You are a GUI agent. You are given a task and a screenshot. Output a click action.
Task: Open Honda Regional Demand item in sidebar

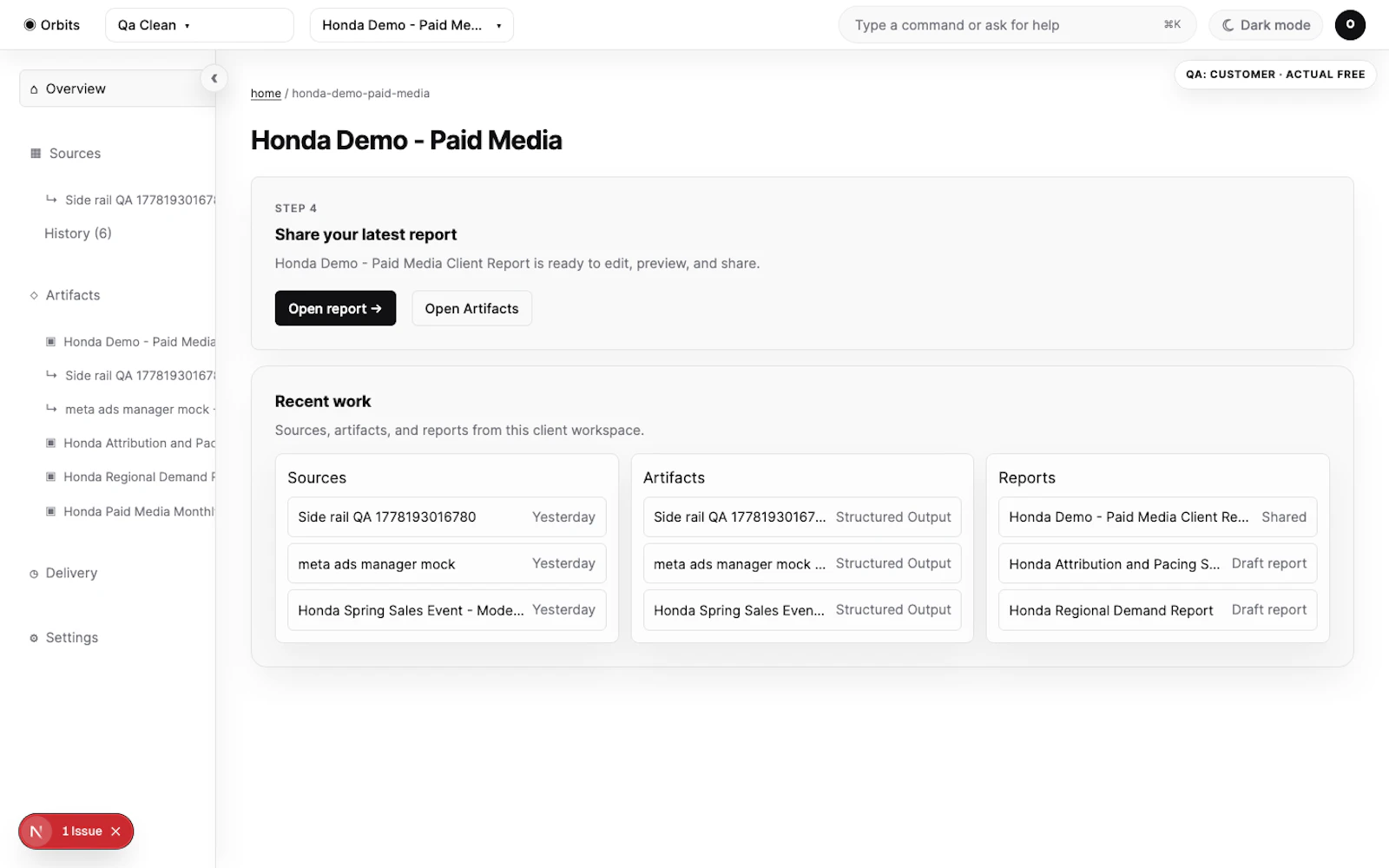point(130,477)
